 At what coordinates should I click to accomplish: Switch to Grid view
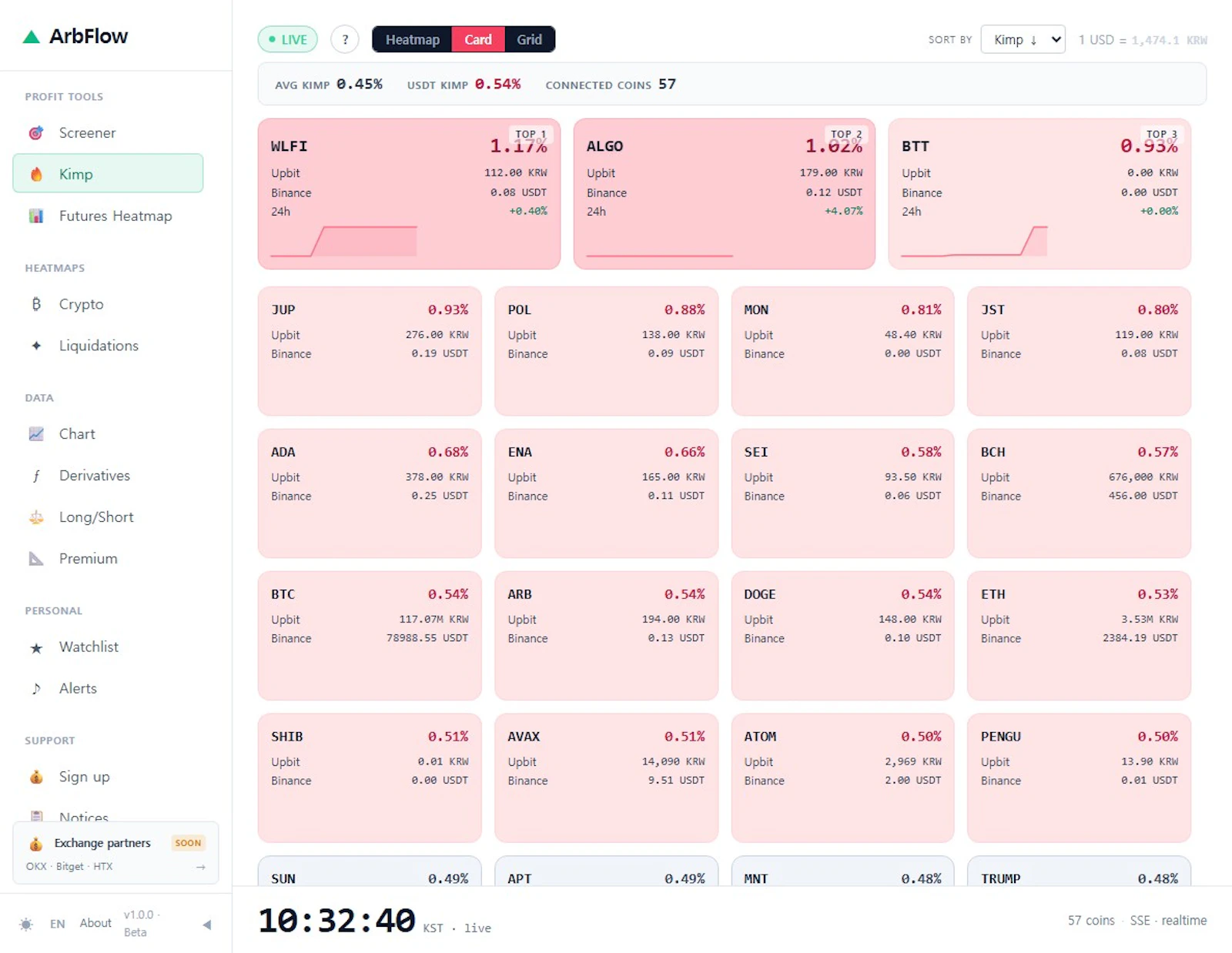[529, 39]
